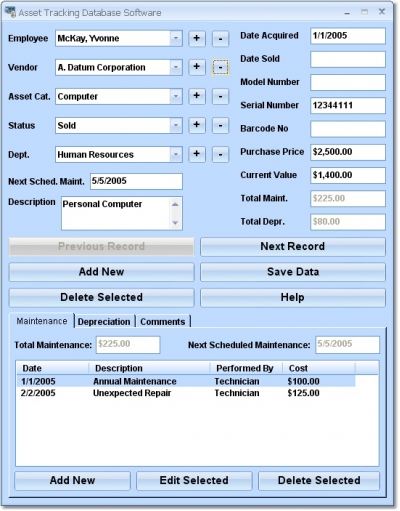Screen dimensions: 400x511
Task: Open the Status dropdown showing Sold
Action: pos(176,125)
